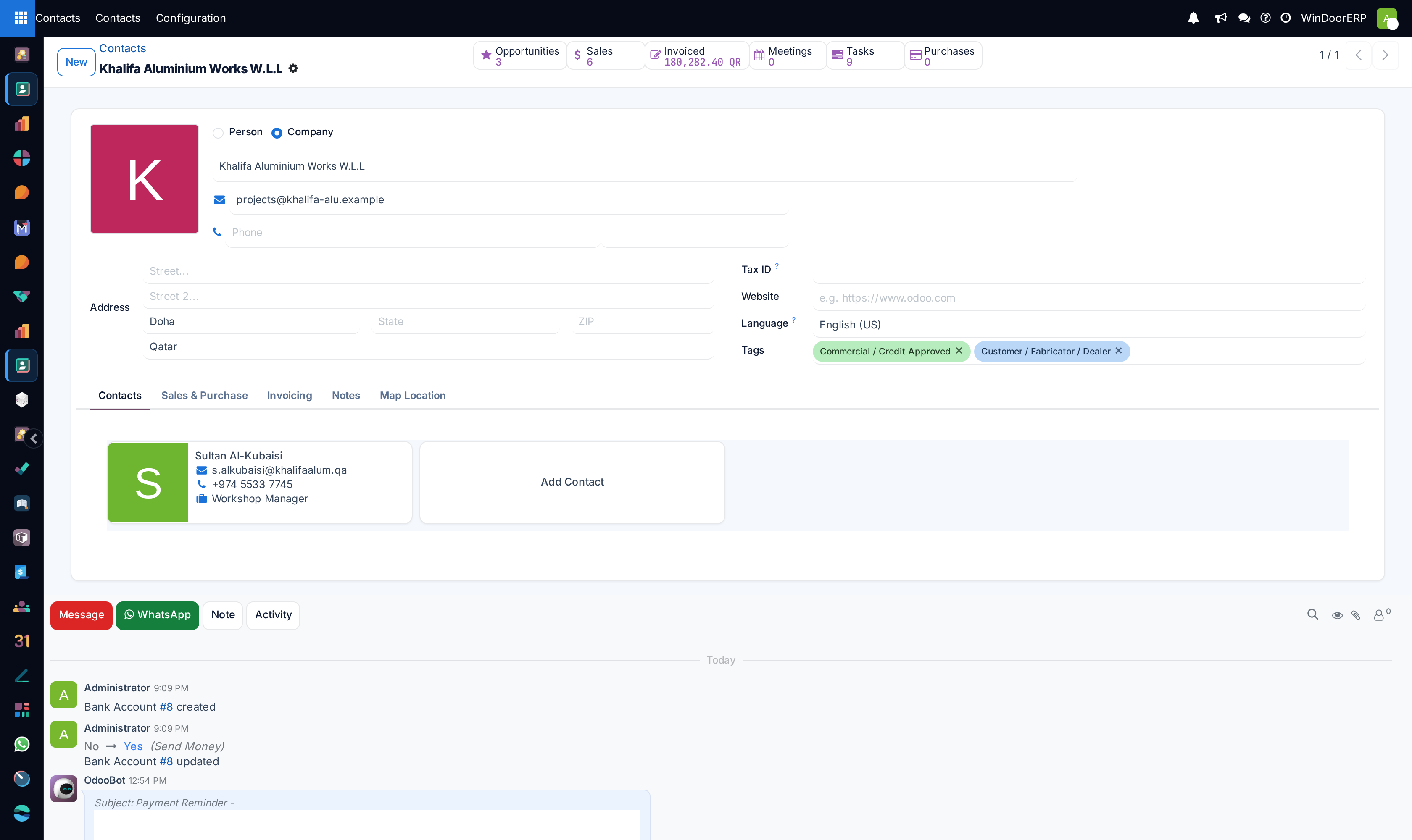The height and width of the screenshot is (840, 1412).
Task: Open the Sultan Al-Kubaisi contact card
Action: coord(260,482)
